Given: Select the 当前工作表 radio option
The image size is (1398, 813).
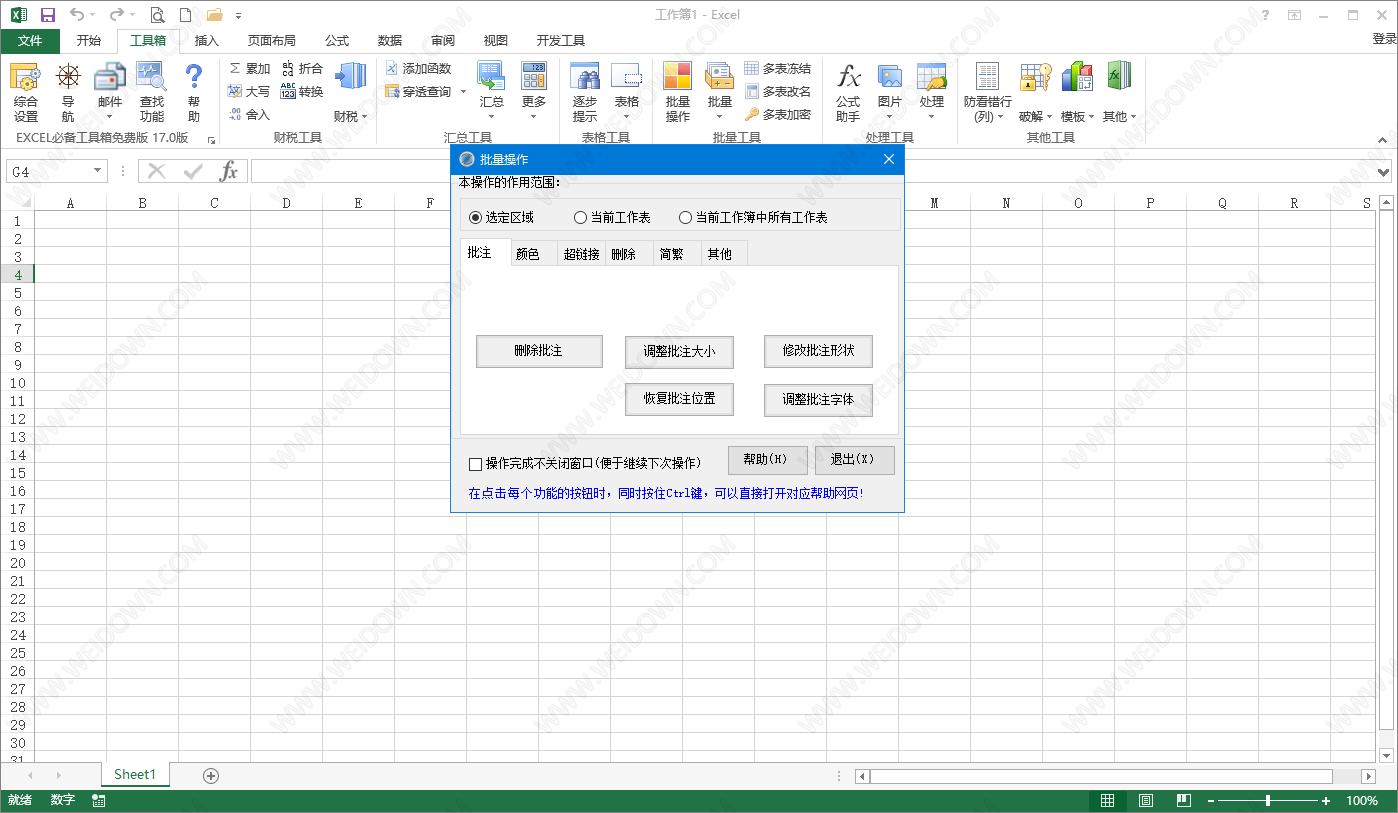Looking at the screenshot, I should coord(612,217).
